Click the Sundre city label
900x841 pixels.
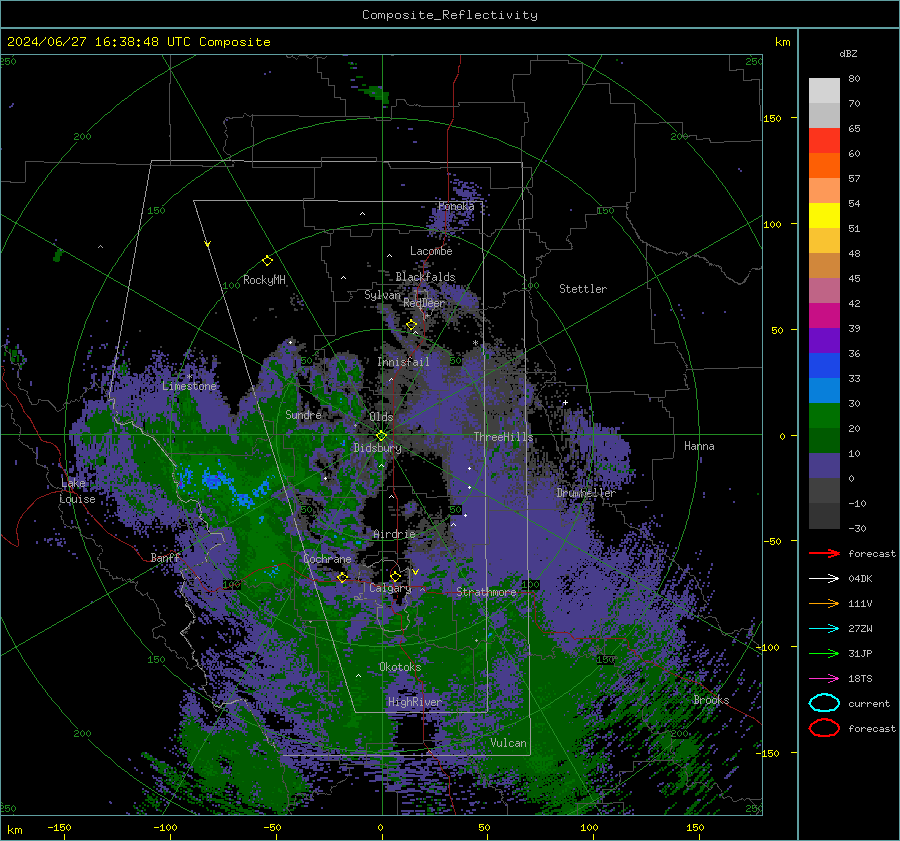coord(303,415)
